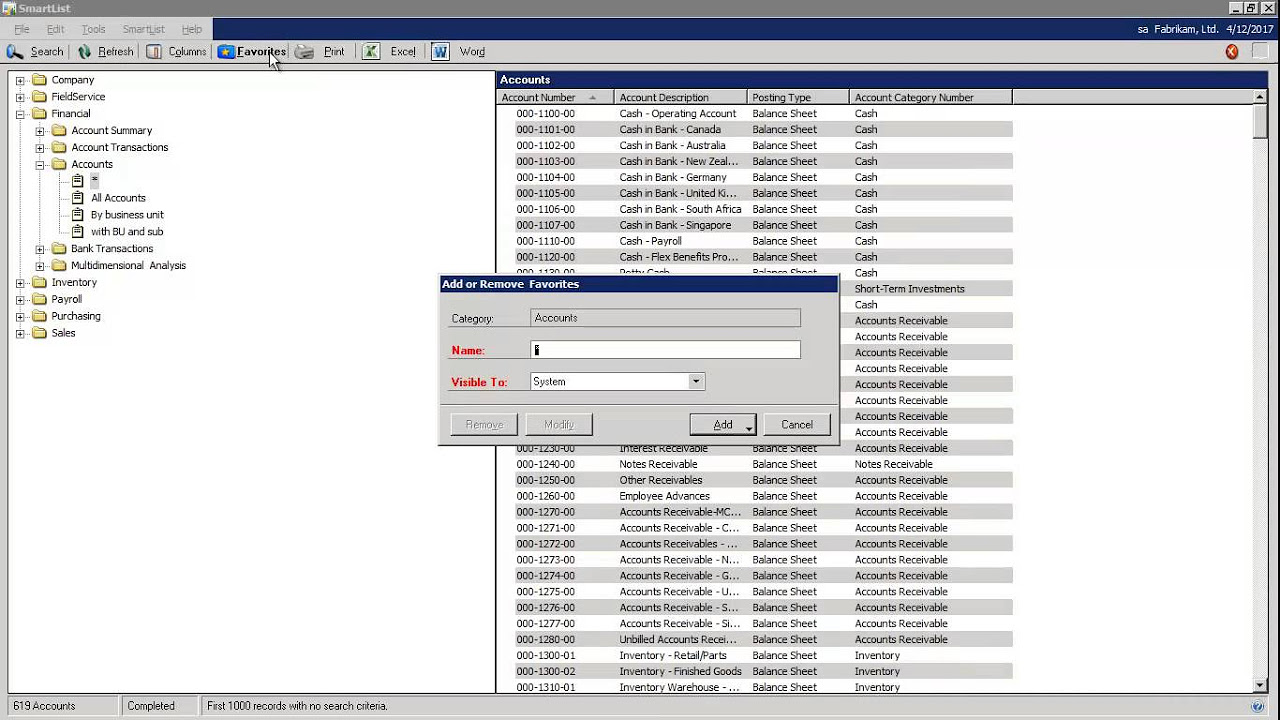Select the Financial tree label
The width and height of the screenshot is (1280, 720).
click(x=71, y=114)
